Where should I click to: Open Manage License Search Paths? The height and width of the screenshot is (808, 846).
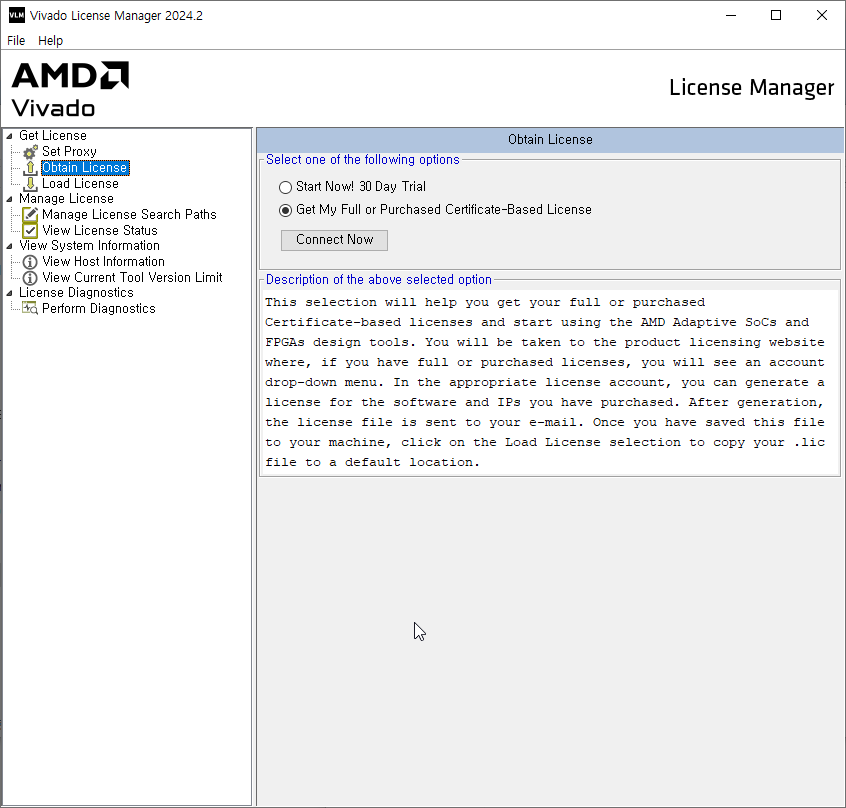point(129,215)
